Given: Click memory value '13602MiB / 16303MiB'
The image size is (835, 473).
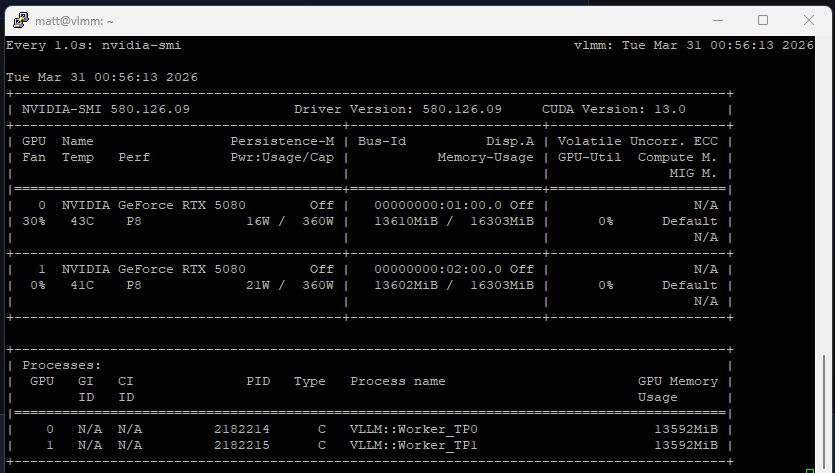Looking at the screenshot, I should pos(454,285).
